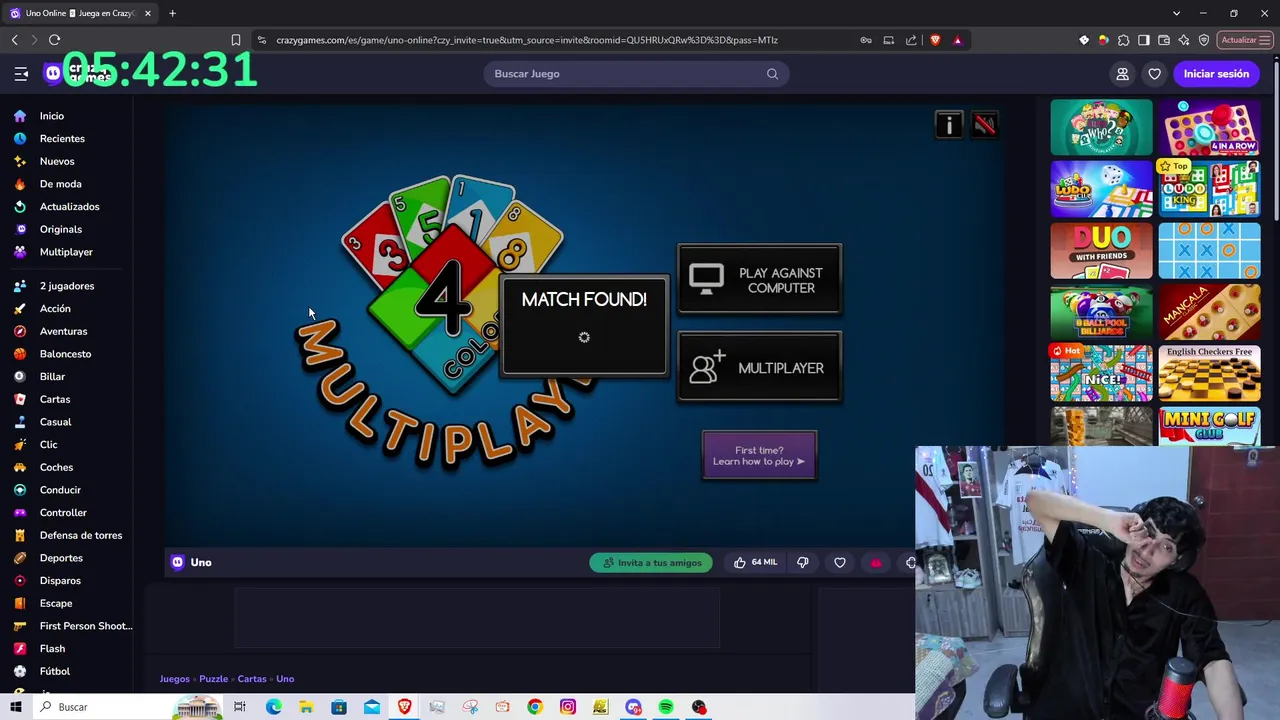Open Actualizados in the sidebar
Viewport: 1280px width, 720px height.
point(69,207)
